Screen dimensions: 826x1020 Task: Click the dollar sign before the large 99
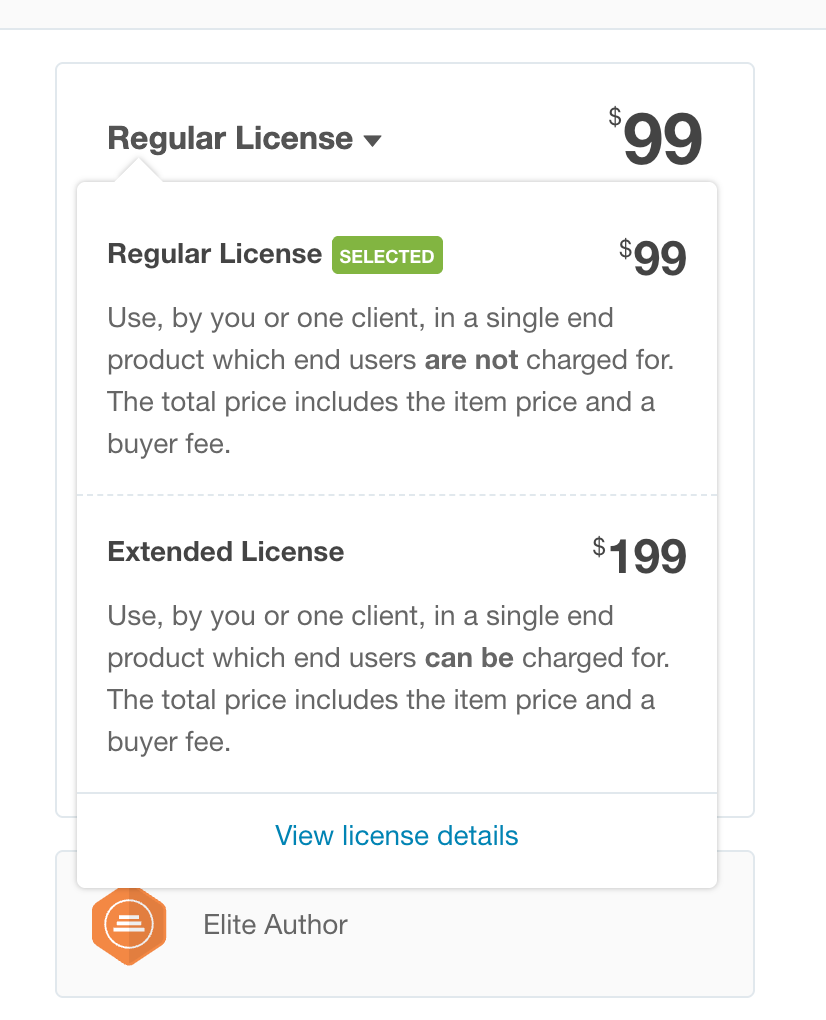(614, 118)
